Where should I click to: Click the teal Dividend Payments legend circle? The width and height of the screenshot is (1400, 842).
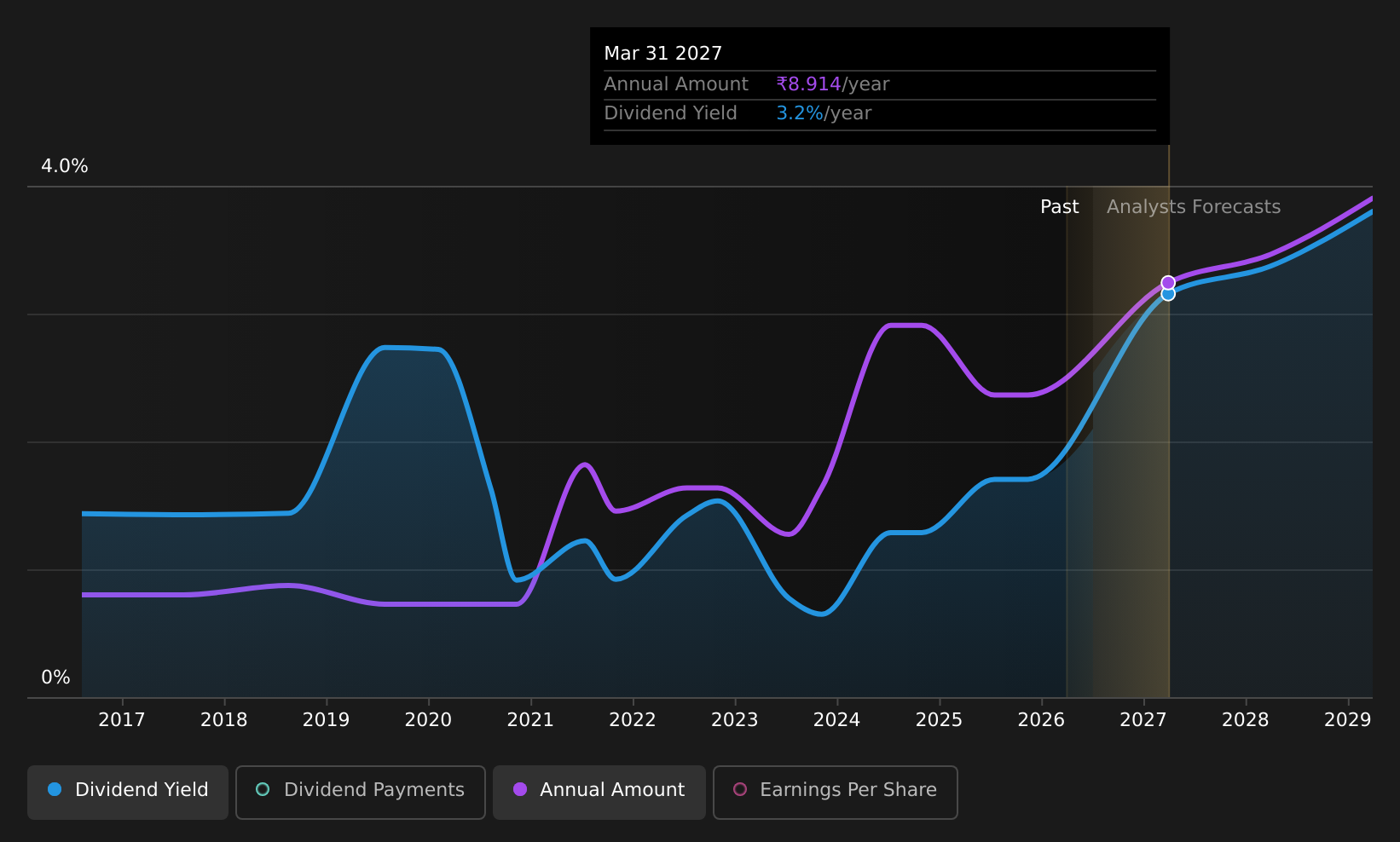click(263, 789)
